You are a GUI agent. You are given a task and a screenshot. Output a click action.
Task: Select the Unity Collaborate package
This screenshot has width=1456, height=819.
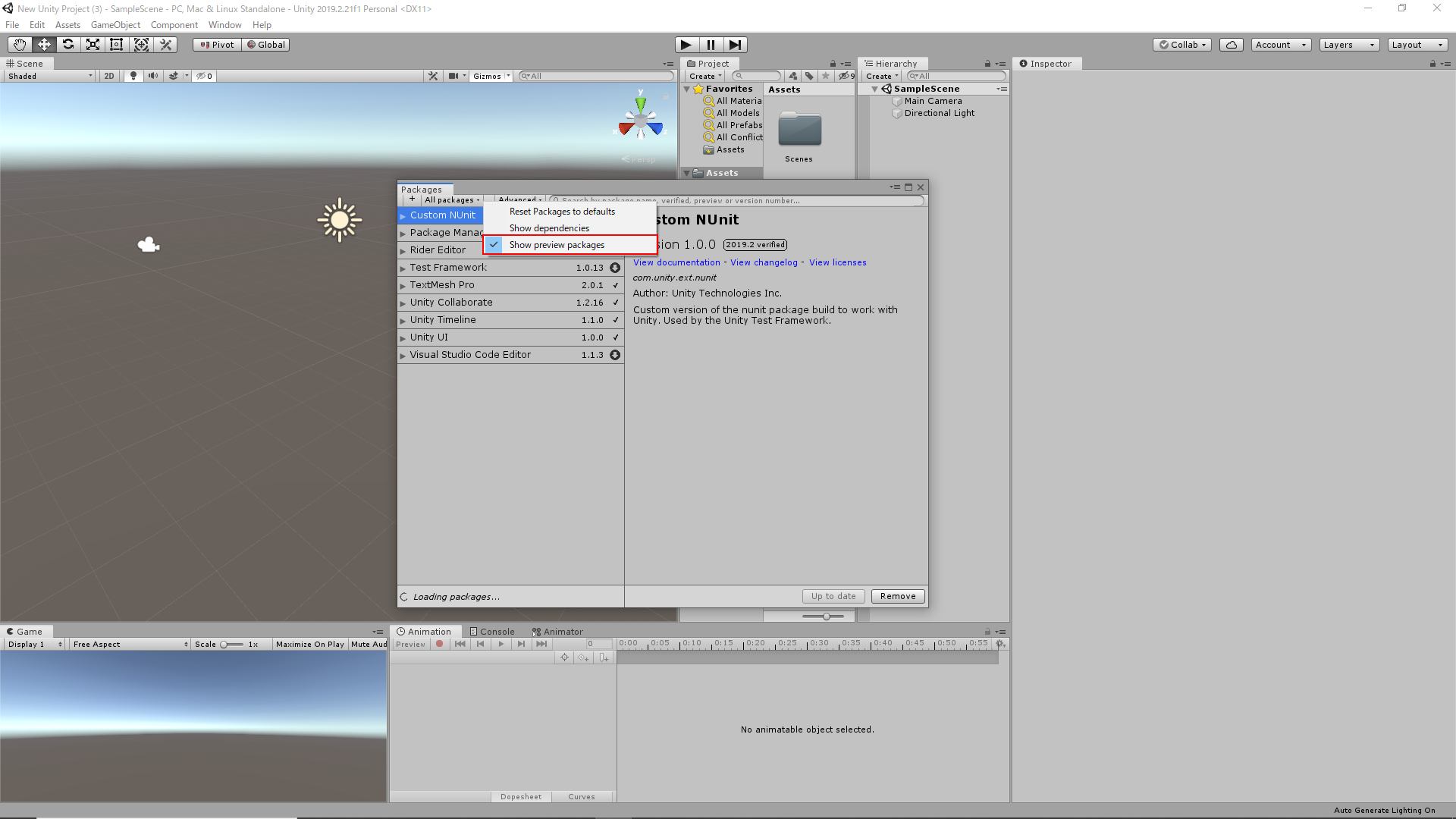point(510,303)
